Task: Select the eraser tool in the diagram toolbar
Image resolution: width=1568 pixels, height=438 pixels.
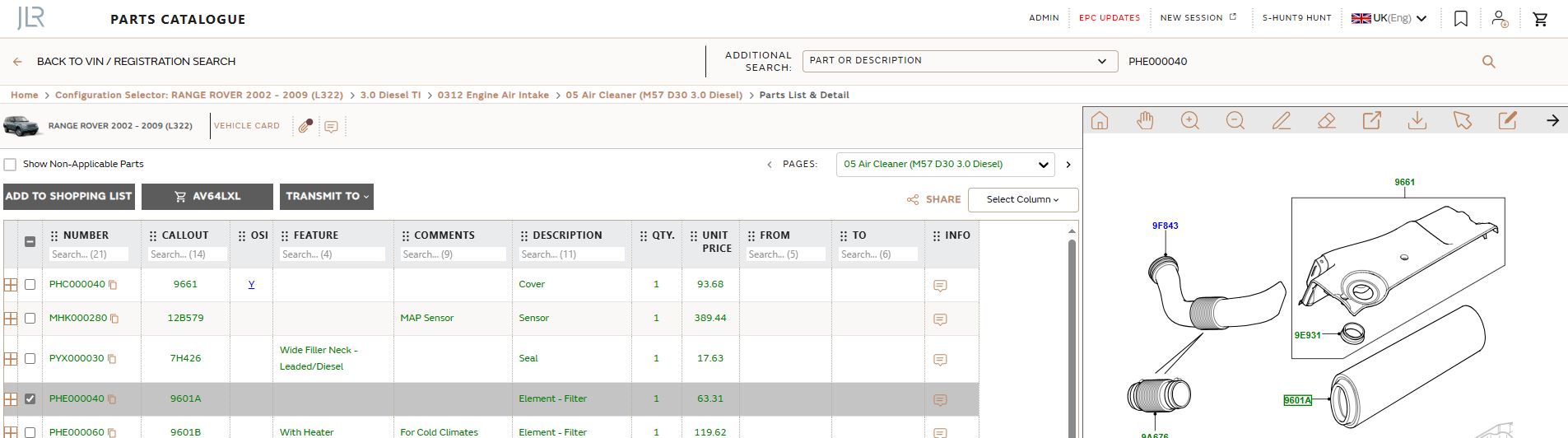Action: (x=1326, y=121)
